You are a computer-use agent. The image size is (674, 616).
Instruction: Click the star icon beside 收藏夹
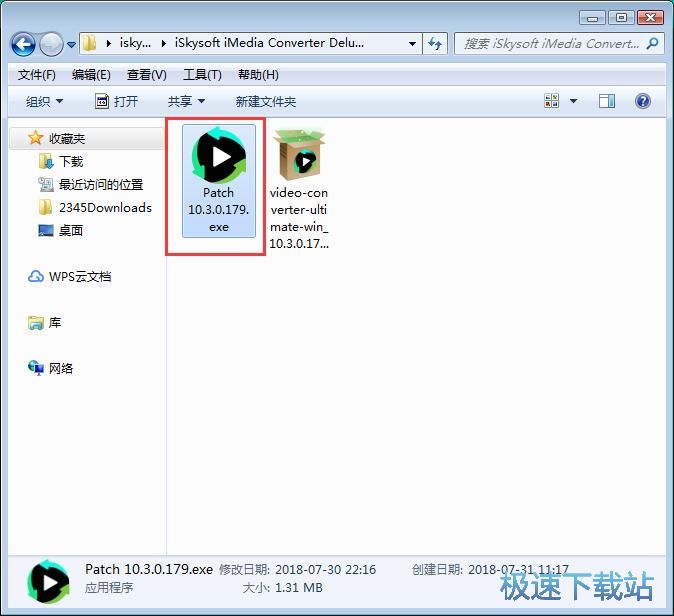point(35,138)
